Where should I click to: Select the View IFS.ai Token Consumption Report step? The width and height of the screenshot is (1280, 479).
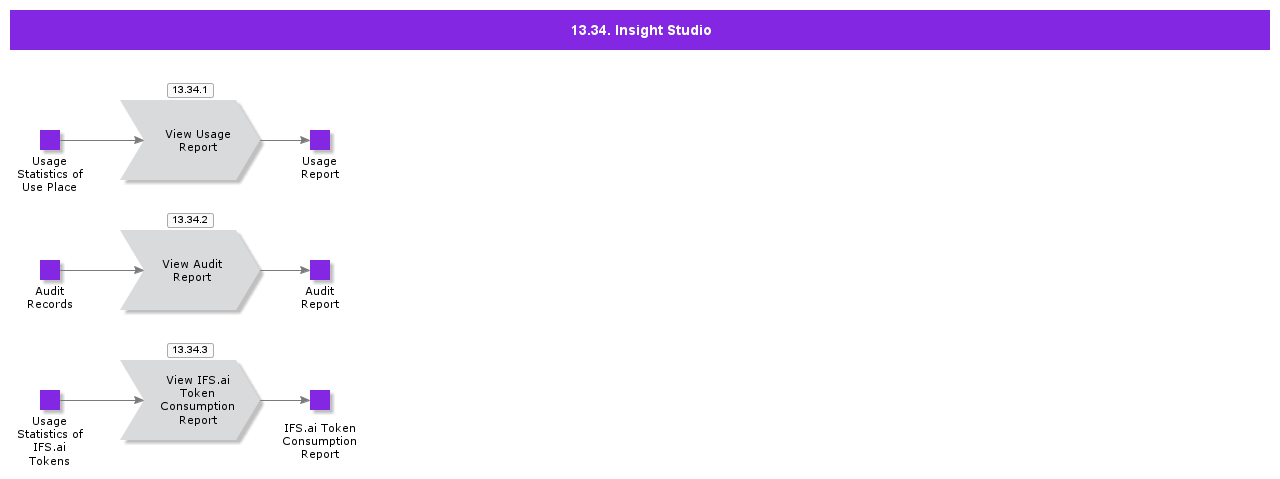(191, 400)
